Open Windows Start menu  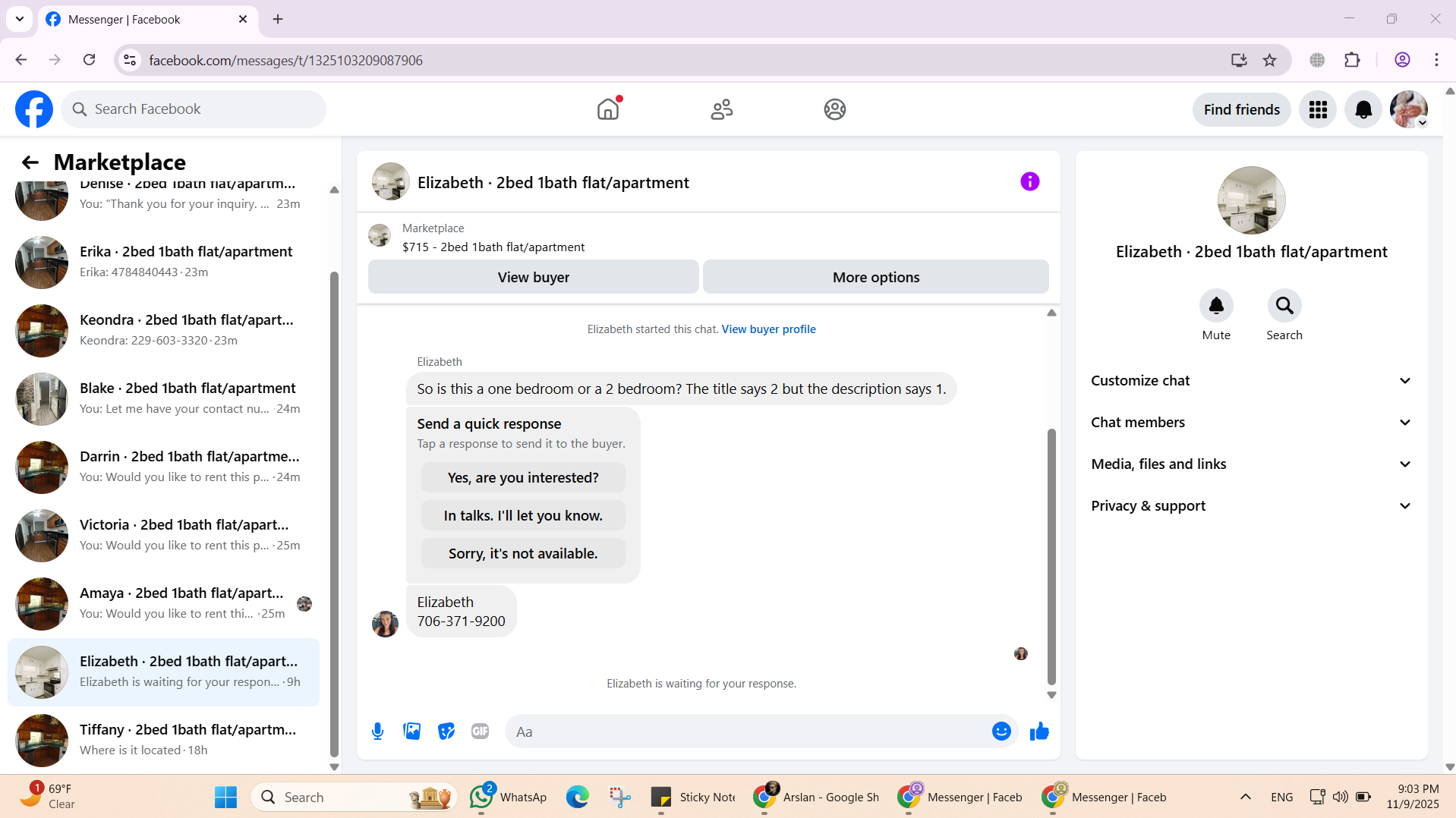point(225,797)
